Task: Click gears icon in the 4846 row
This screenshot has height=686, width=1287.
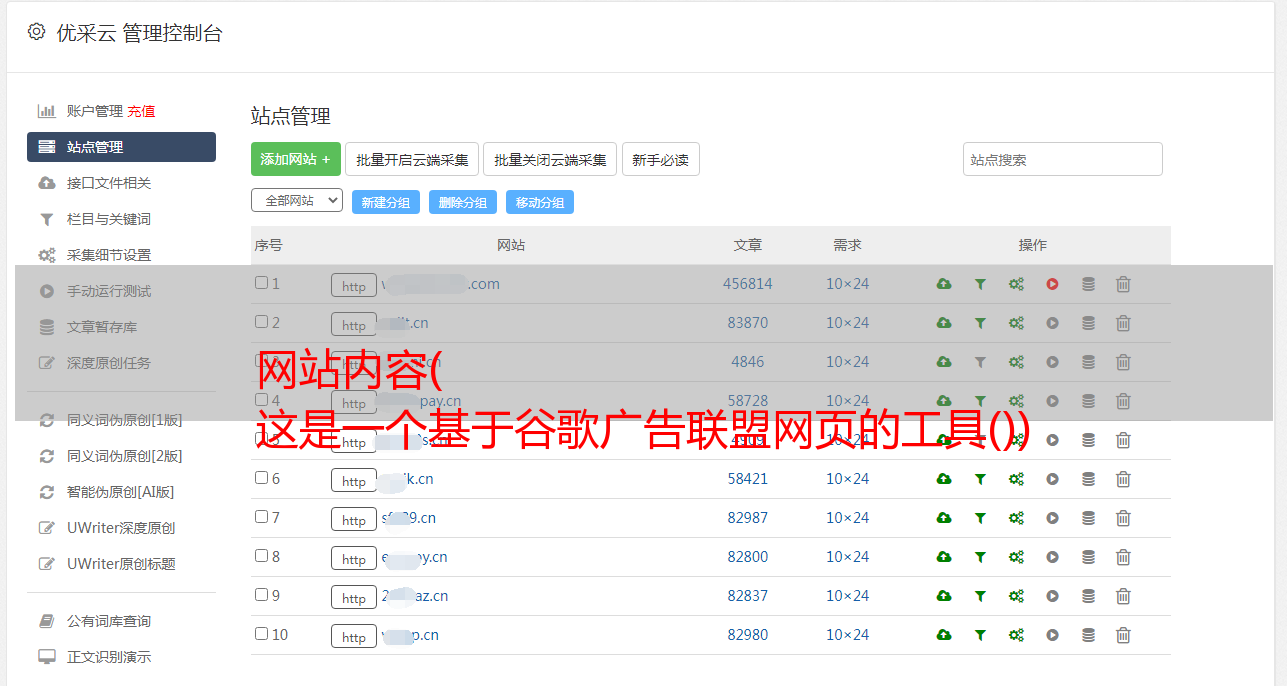Action: [x=1016, y=362]
